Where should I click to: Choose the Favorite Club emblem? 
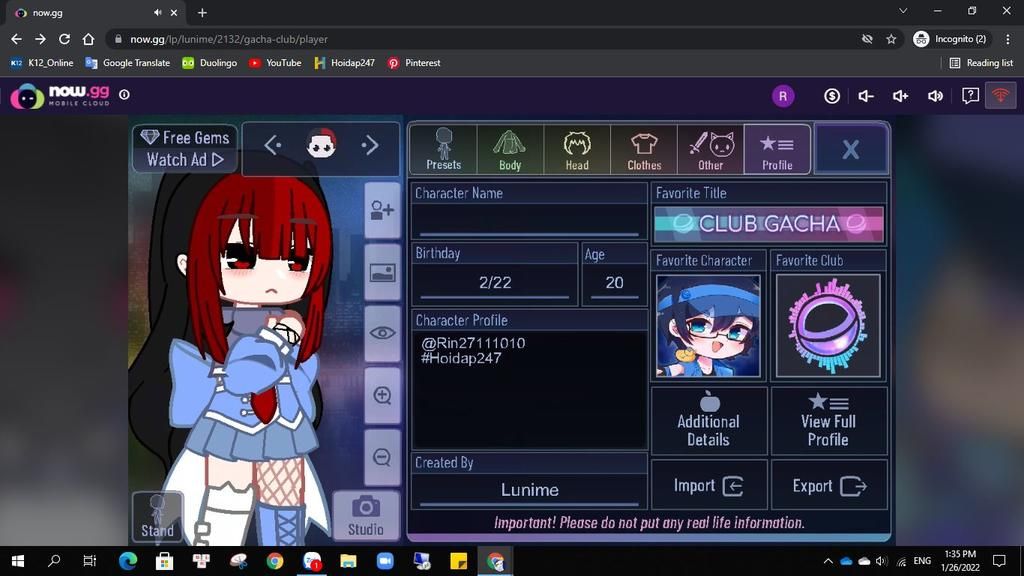[x=828, y=326]
